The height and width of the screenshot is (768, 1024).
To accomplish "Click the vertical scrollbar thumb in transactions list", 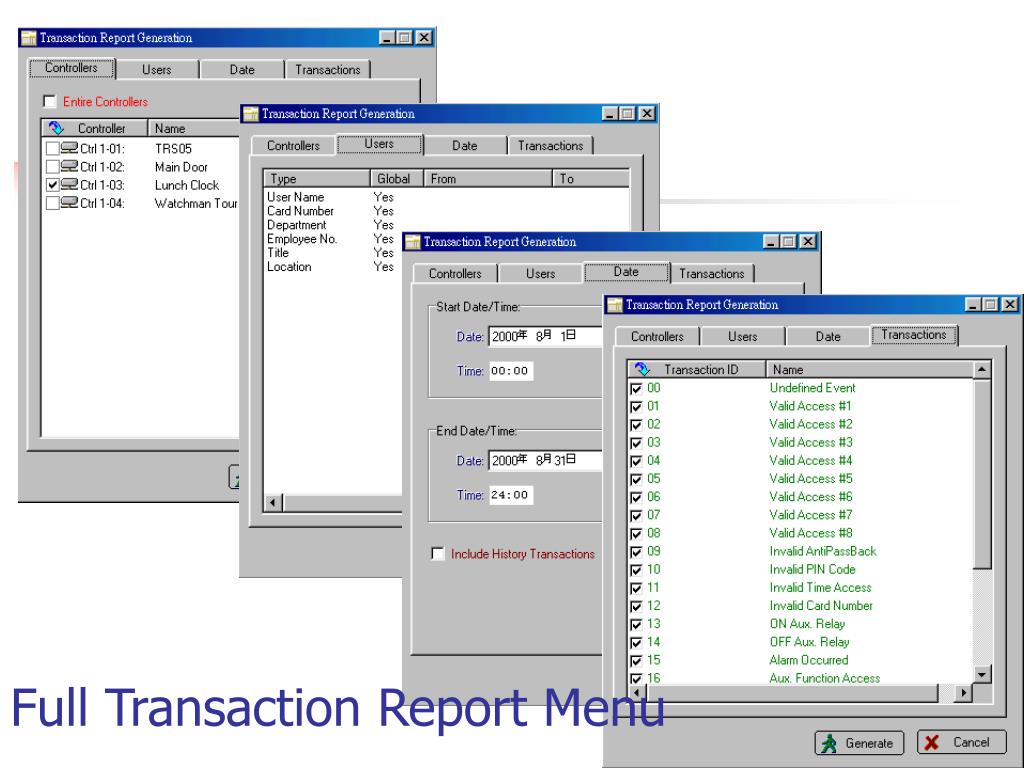I will click(982, 473).
